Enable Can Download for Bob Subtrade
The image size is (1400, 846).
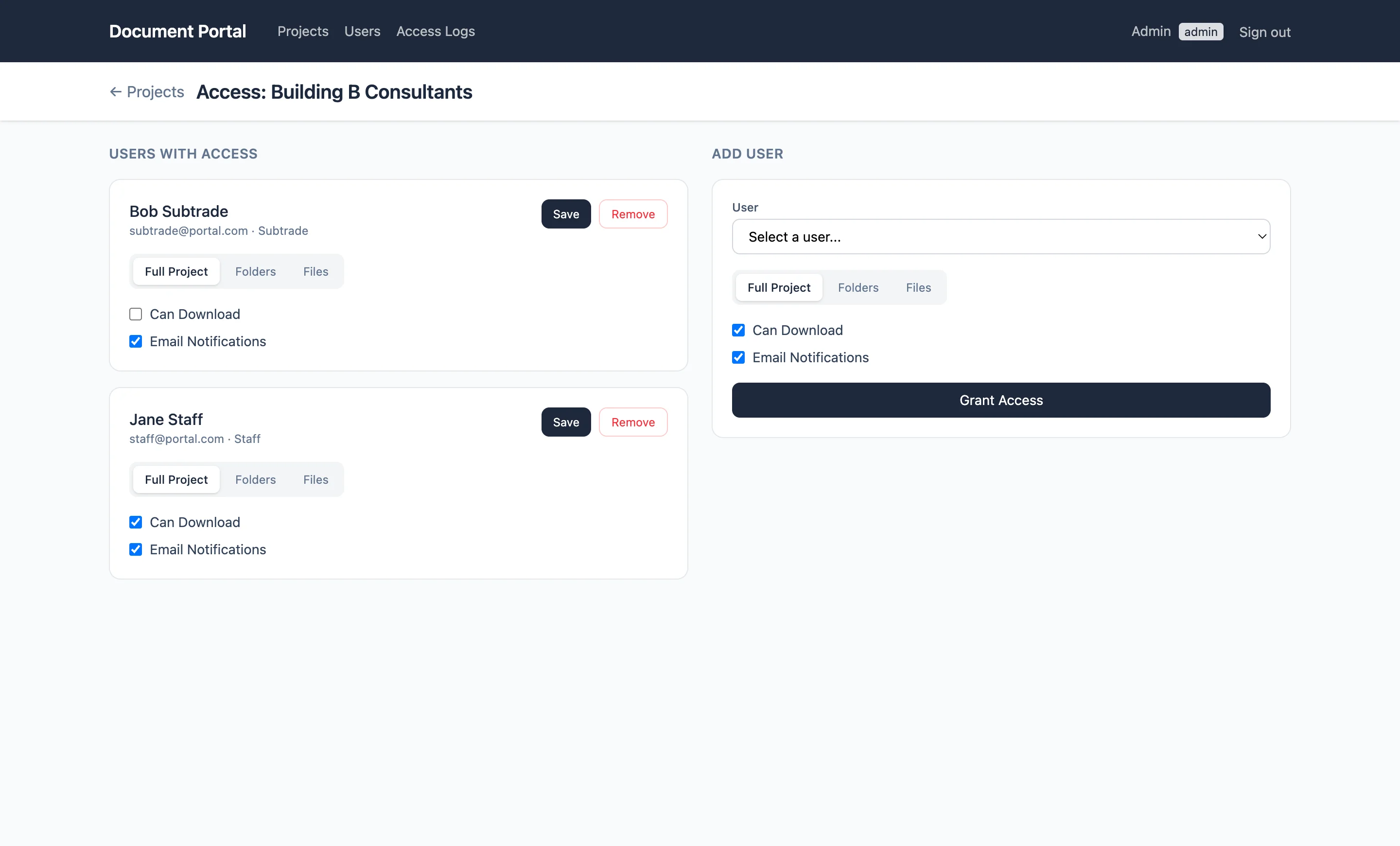point(135,314)
